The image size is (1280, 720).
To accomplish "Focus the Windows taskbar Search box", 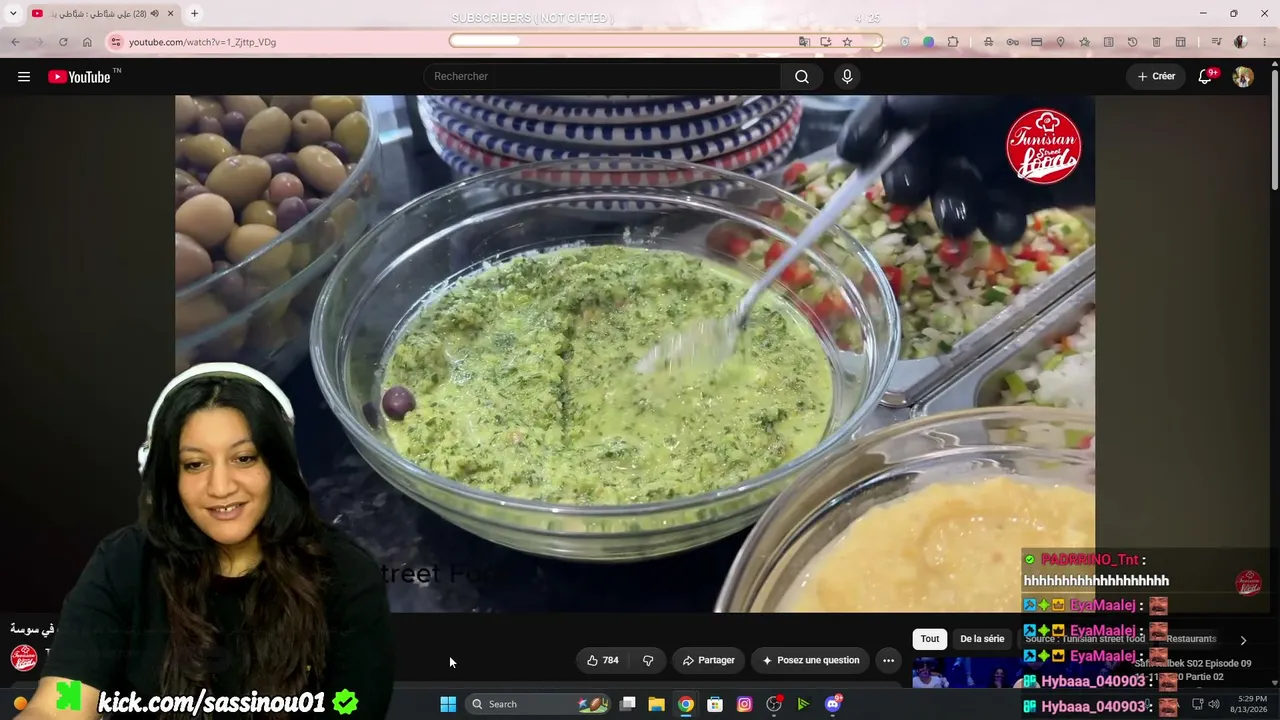I will click(x=537, y=704).
